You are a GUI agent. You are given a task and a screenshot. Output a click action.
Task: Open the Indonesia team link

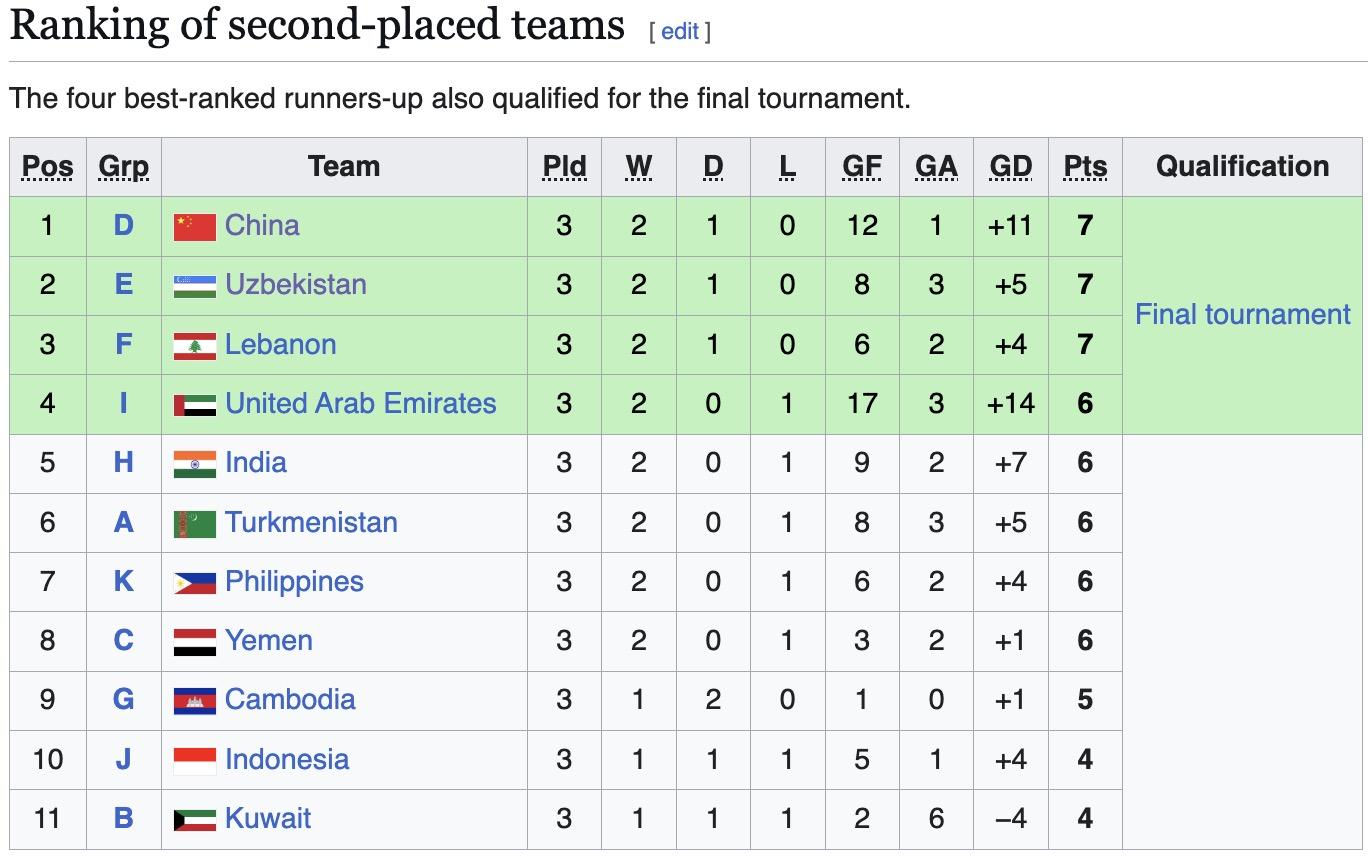[x=287, y=759]
